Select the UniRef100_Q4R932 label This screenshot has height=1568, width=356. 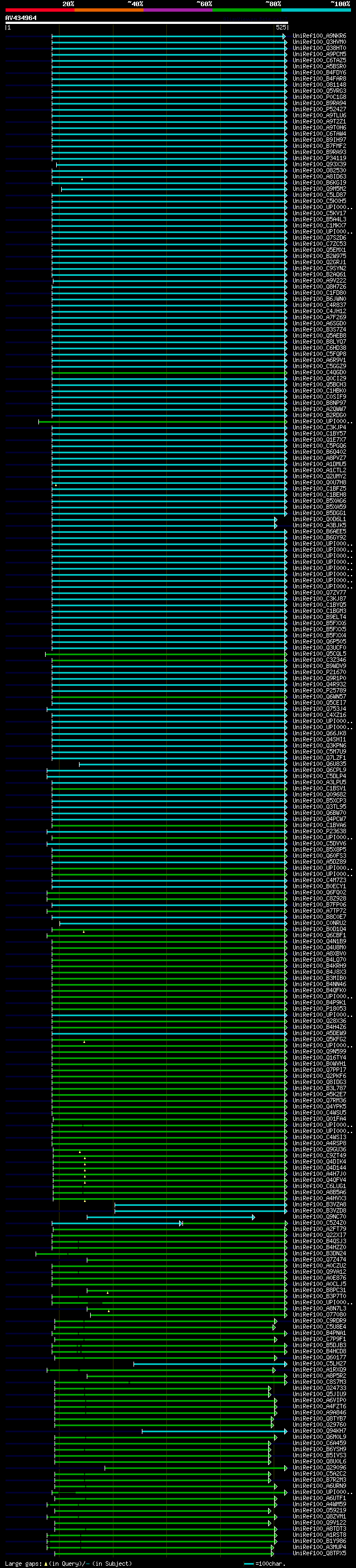[x=319, y=684]
